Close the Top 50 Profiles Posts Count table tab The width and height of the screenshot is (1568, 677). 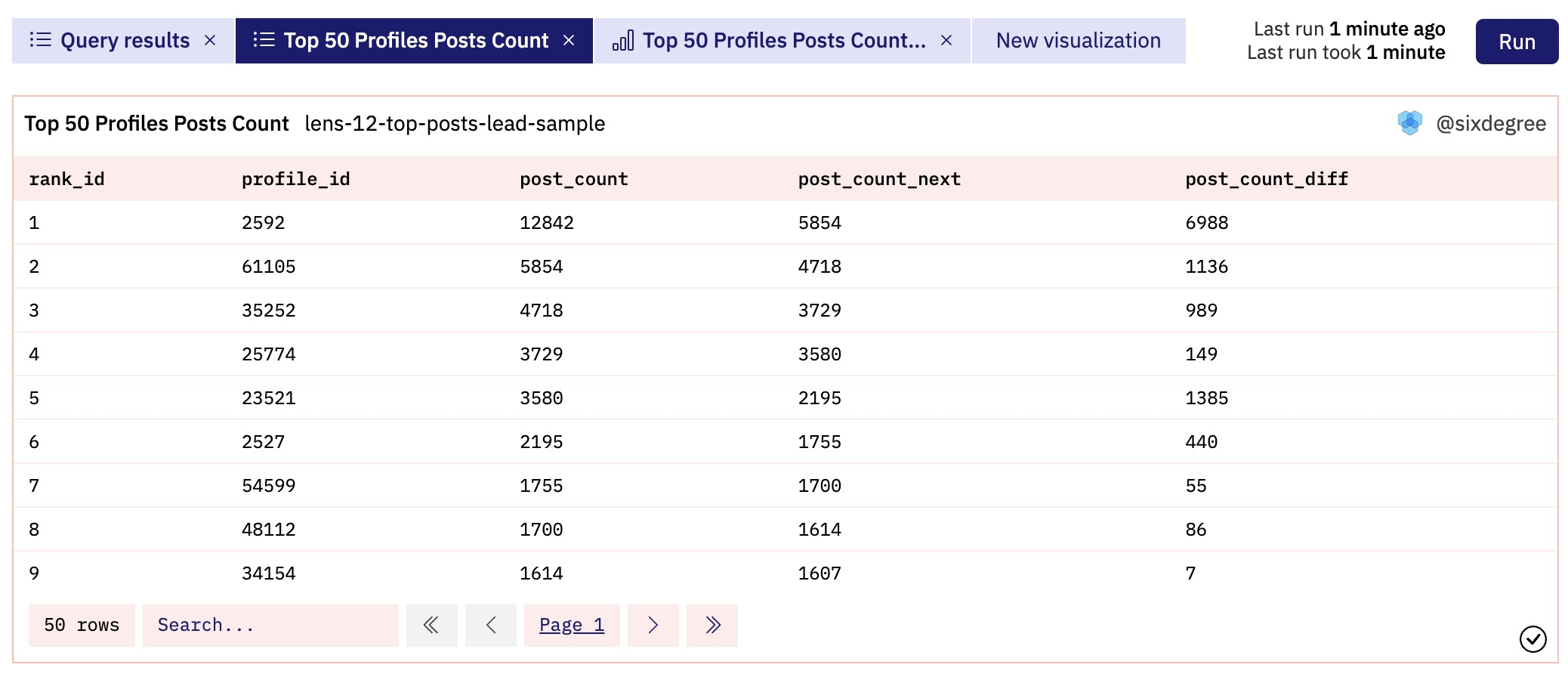(569, 41)
